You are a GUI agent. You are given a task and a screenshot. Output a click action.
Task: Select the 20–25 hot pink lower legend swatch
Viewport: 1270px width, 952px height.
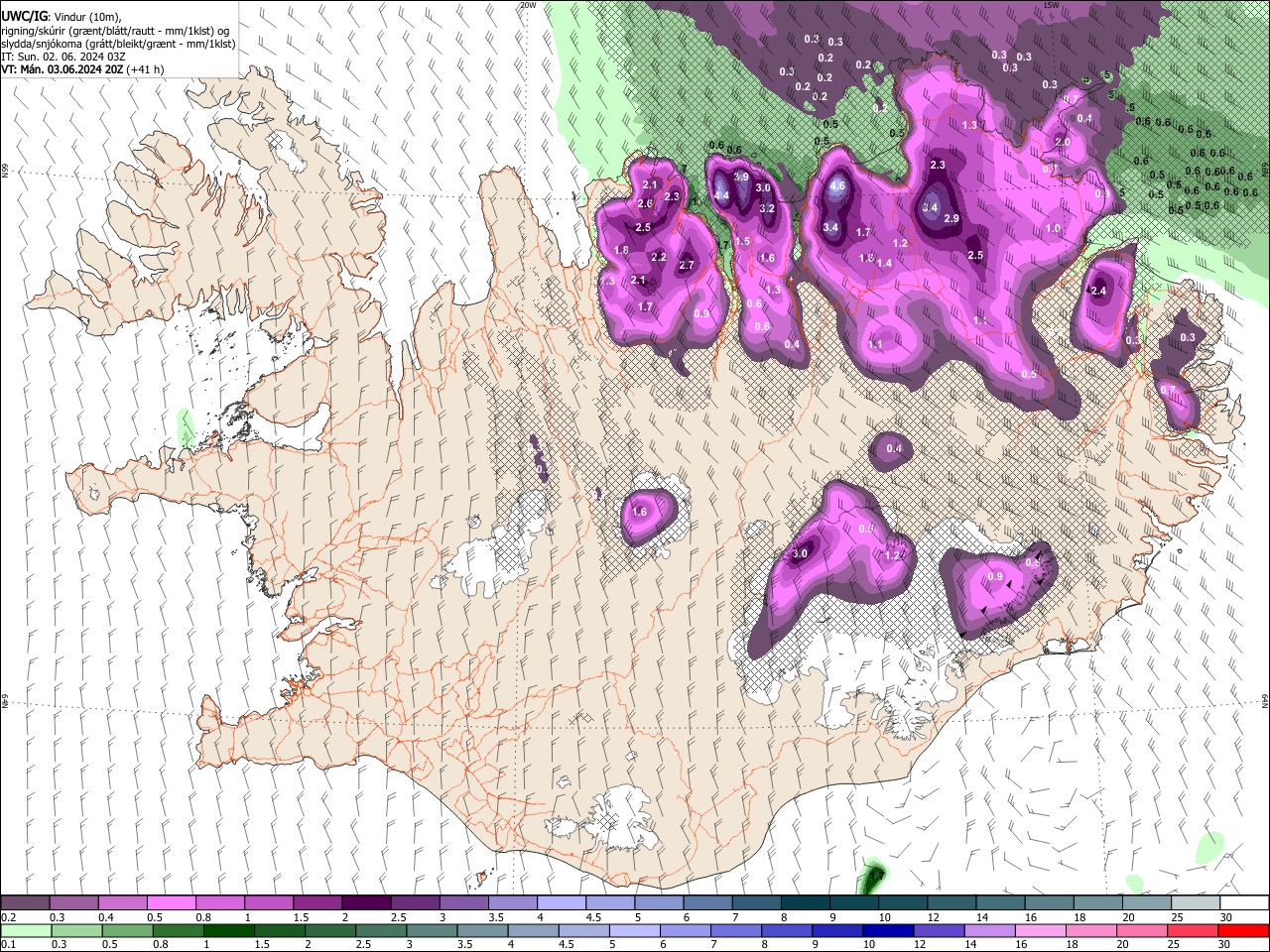tap(1142, 930)
